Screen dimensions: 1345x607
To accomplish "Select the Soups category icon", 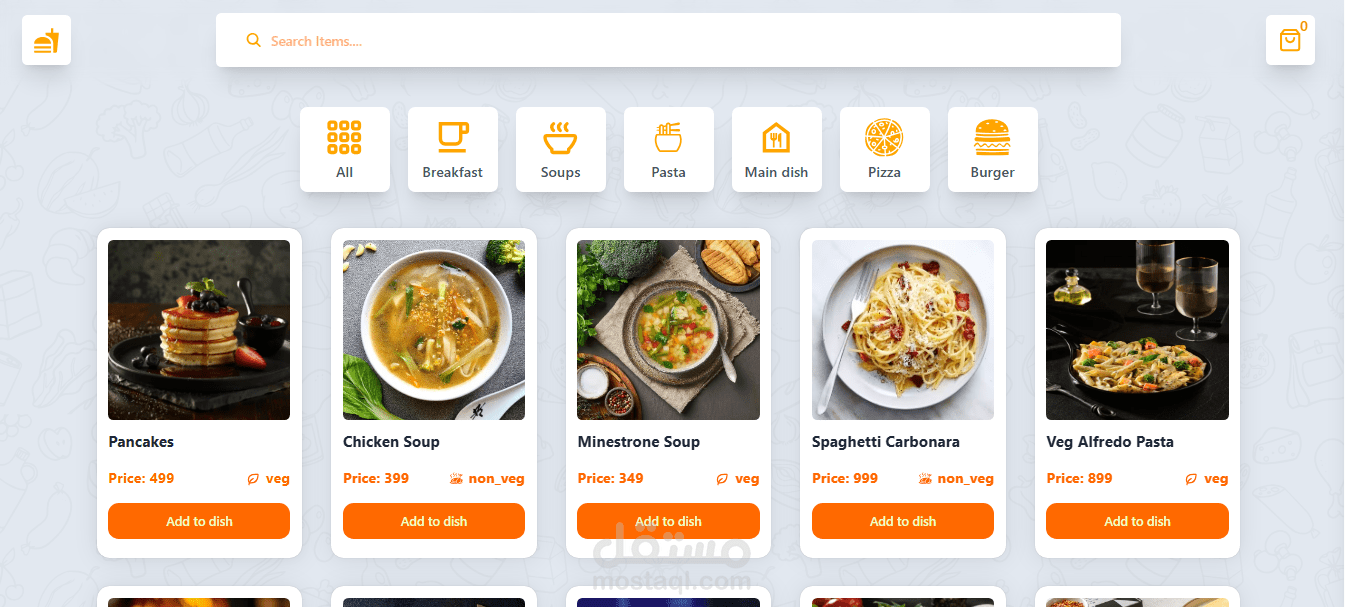I will tap(560, 138).
